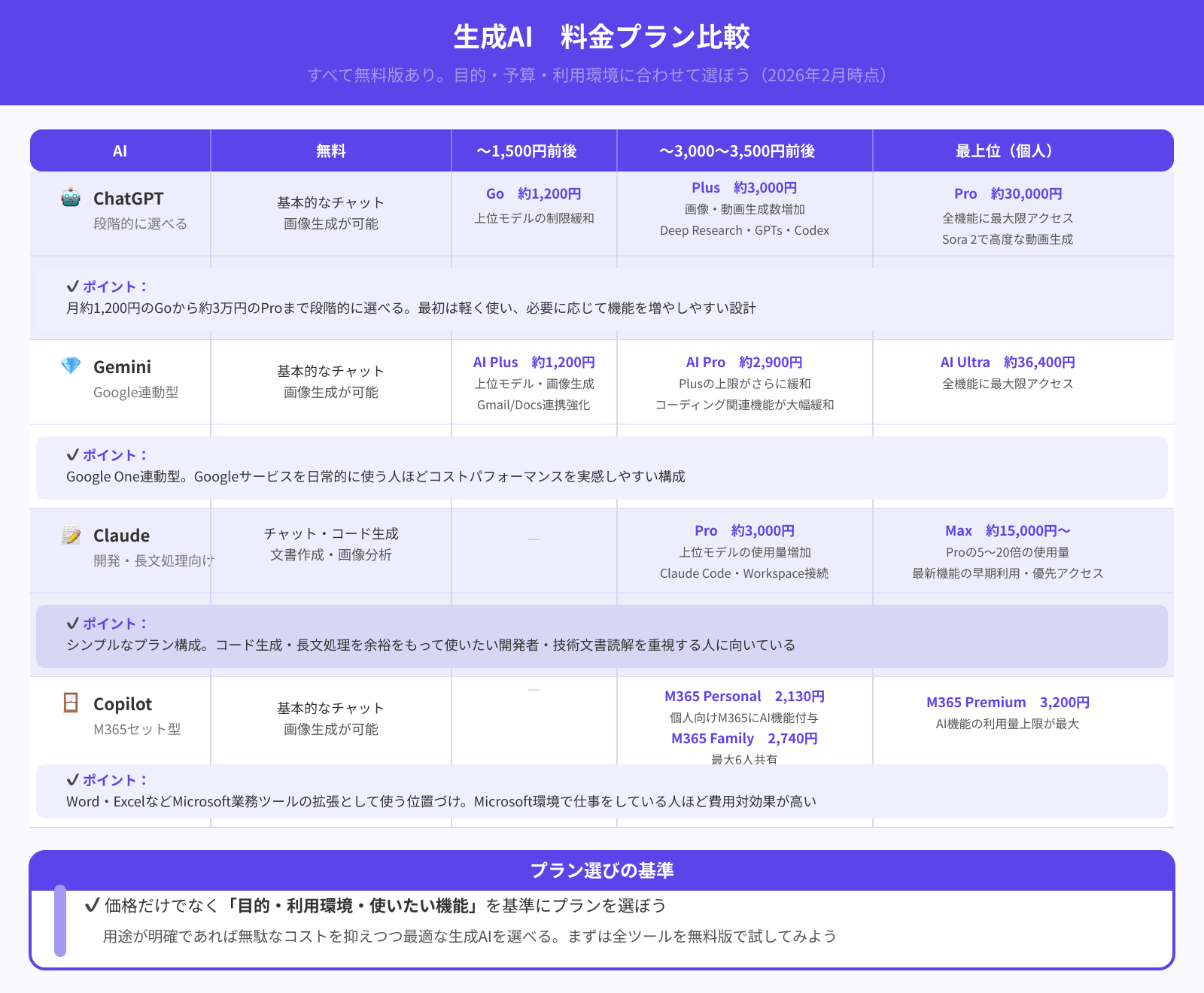Click the text Google連動型
The width and height of the screenshot is (1204, 993).
click(x=135, y=393)
